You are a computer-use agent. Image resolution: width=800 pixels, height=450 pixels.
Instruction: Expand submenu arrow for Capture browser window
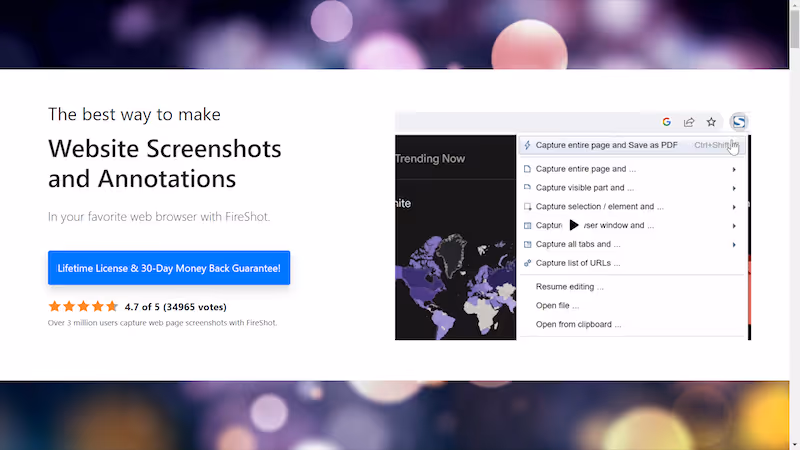(x=734, y=226)
